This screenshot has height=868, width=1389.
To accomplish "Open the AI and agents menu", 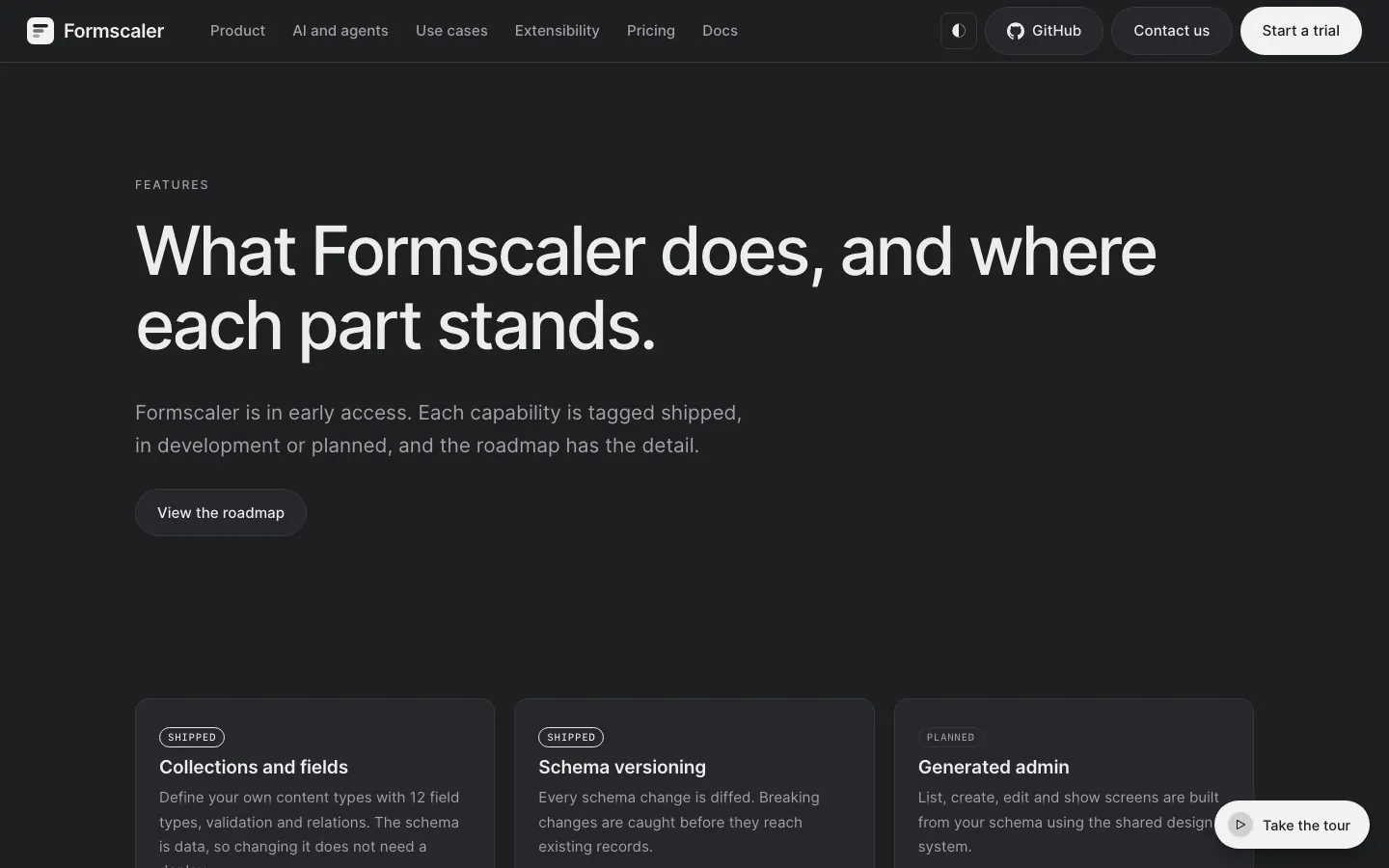I will click(x=340, y=31).
